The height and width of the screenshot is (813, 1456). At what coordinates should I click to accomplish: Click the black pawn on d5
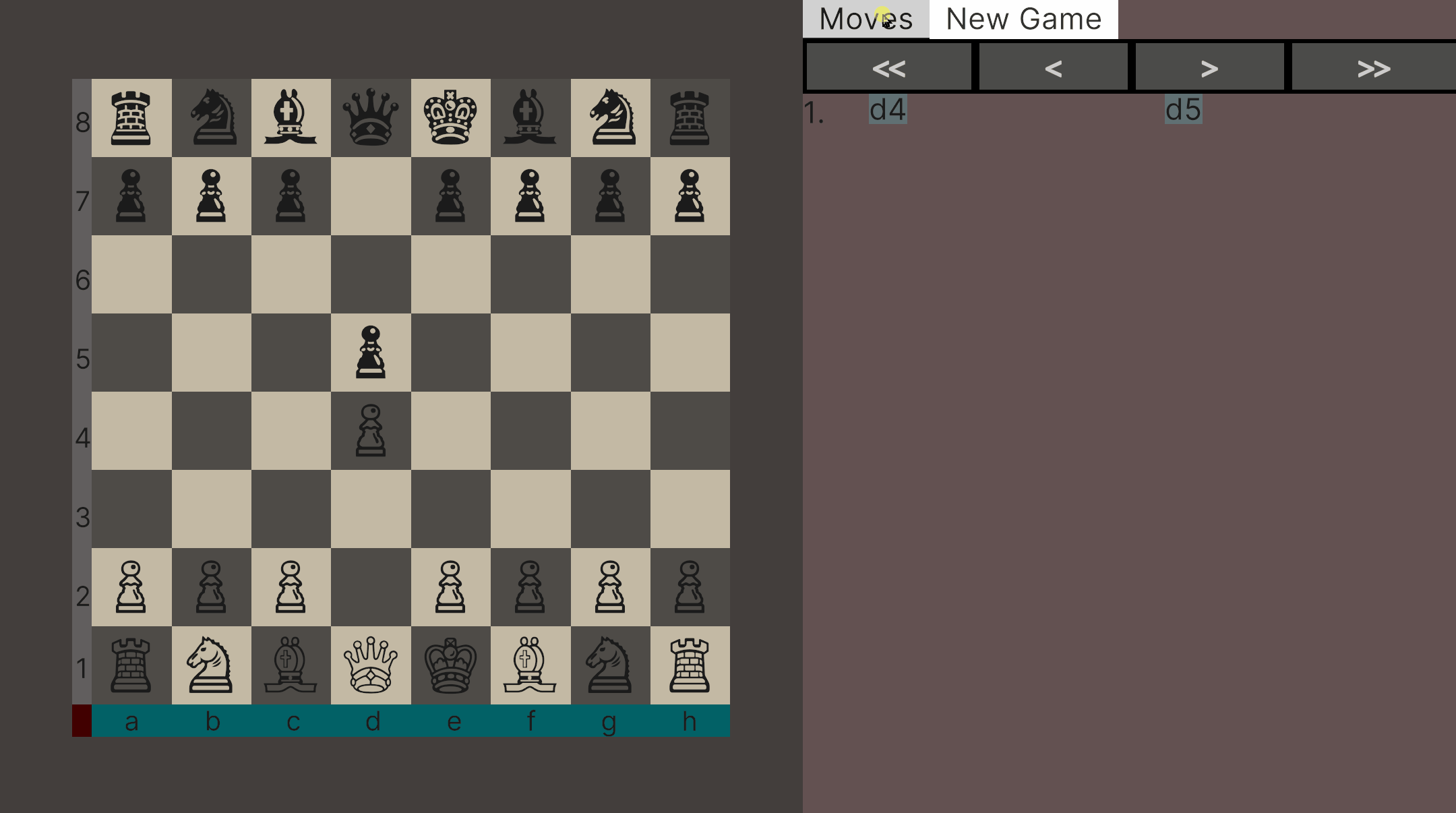pos(371,352)
